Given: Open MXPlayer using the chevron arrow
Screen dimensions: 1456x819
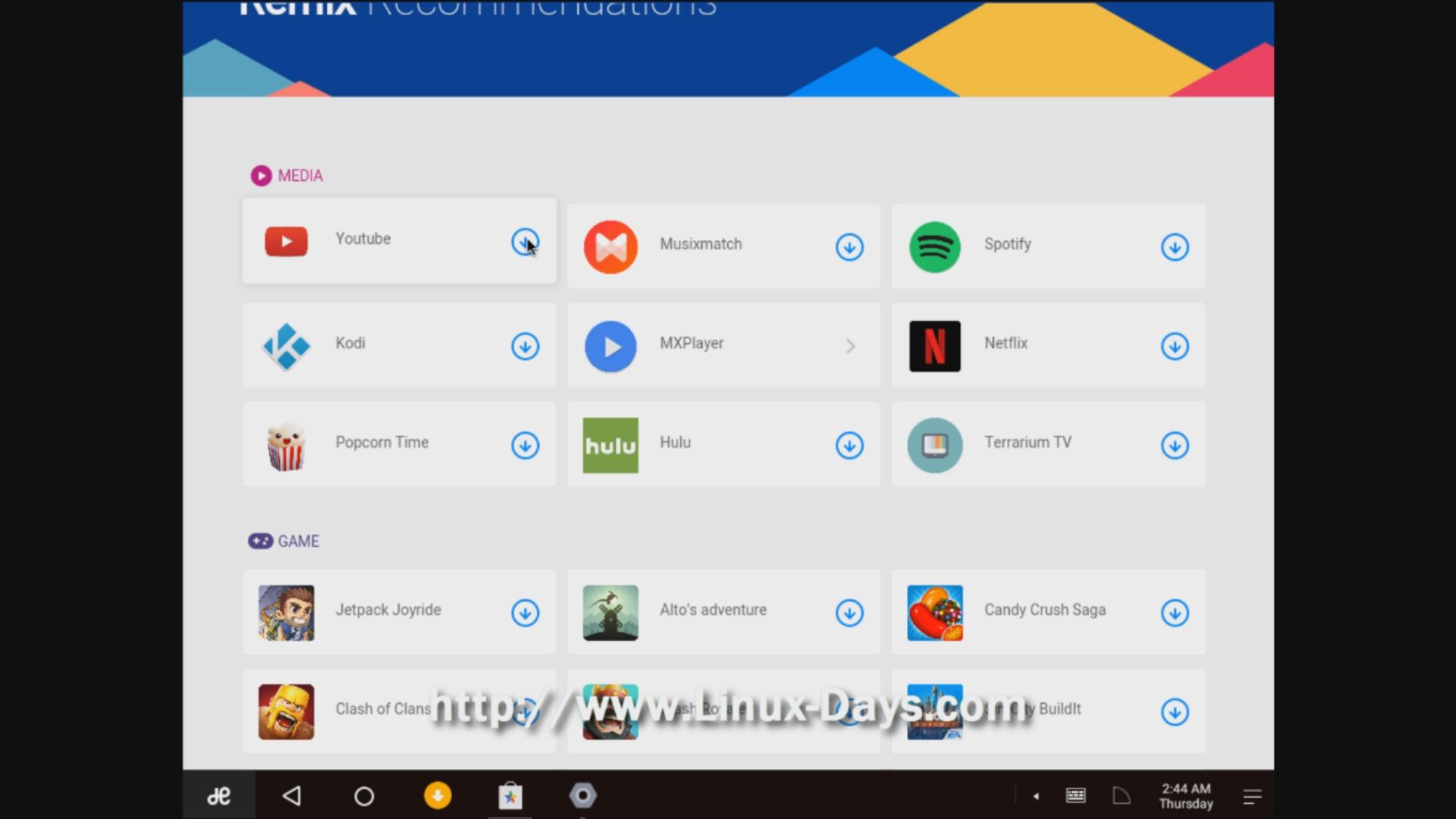Looking at the screenshot, I should (850, 347).
